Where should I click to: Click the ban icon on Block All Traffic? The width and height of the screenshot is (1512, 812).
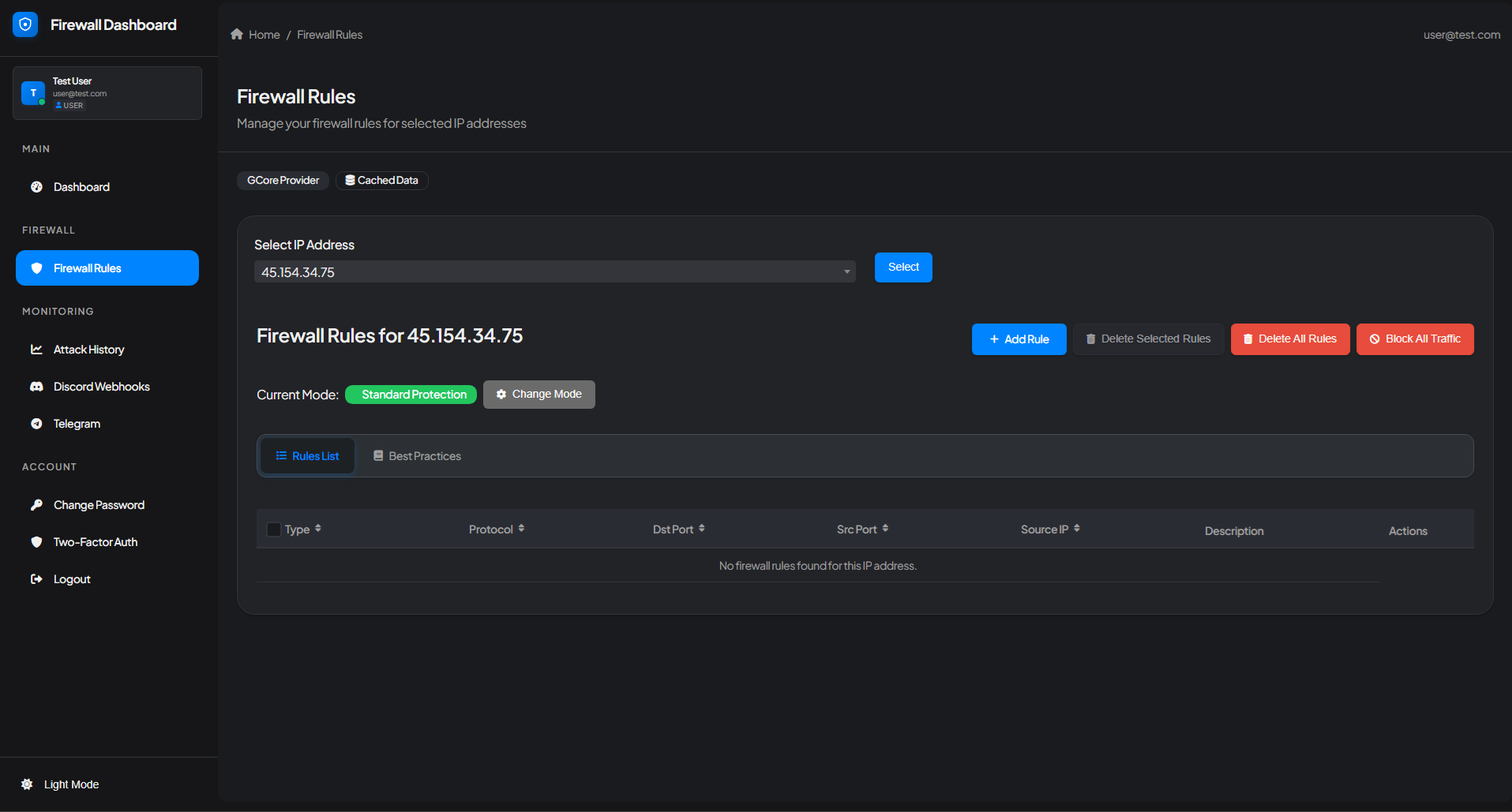1375,339
